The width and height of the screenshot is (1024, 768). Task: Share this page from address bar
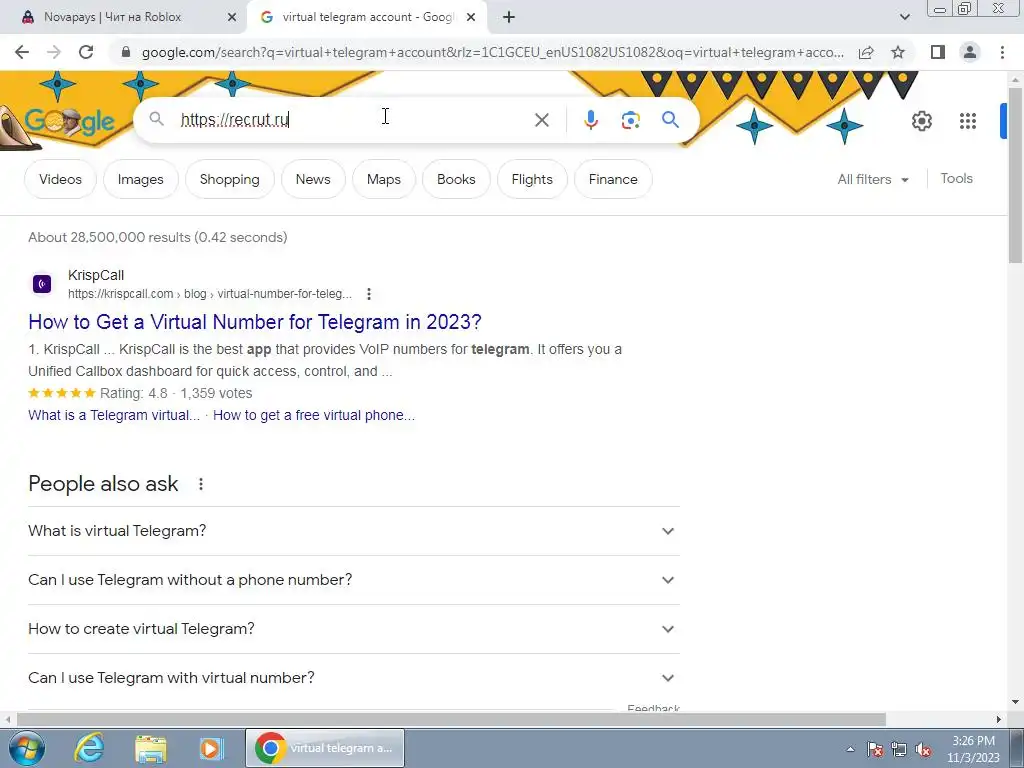point(866,52)
